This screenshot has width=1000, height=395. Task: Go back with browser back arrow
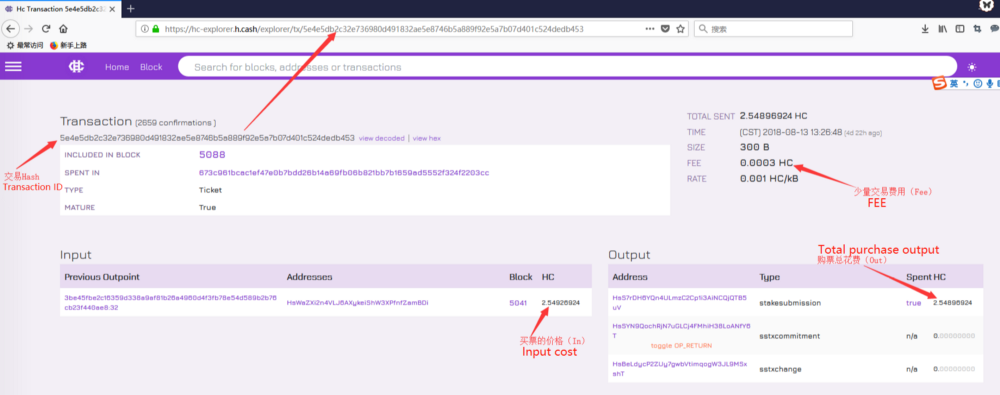pos(11,29)
